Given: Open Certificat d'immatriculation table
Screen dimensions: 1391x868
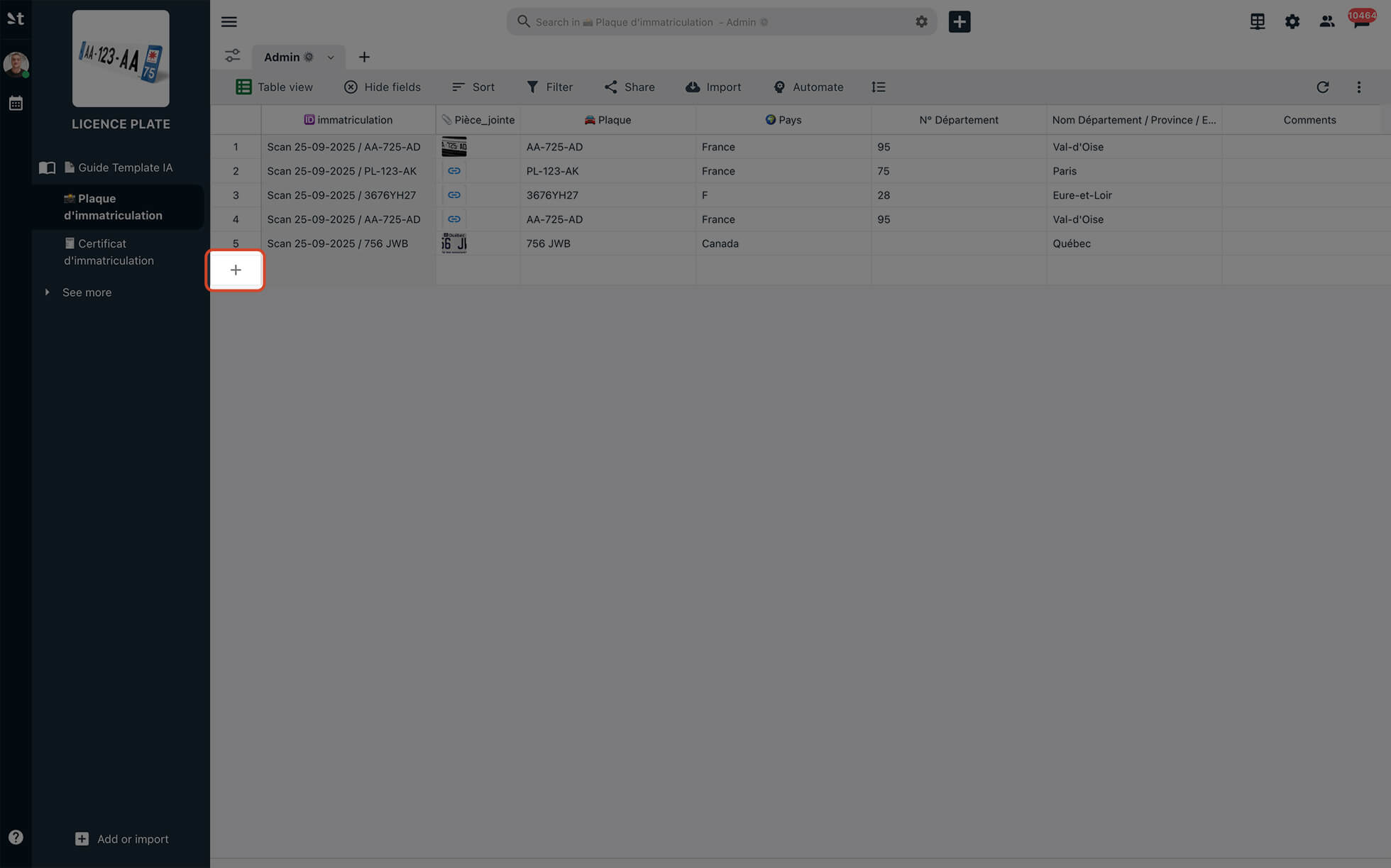Looking at the screenshot, I should click(x=109, y=252).
